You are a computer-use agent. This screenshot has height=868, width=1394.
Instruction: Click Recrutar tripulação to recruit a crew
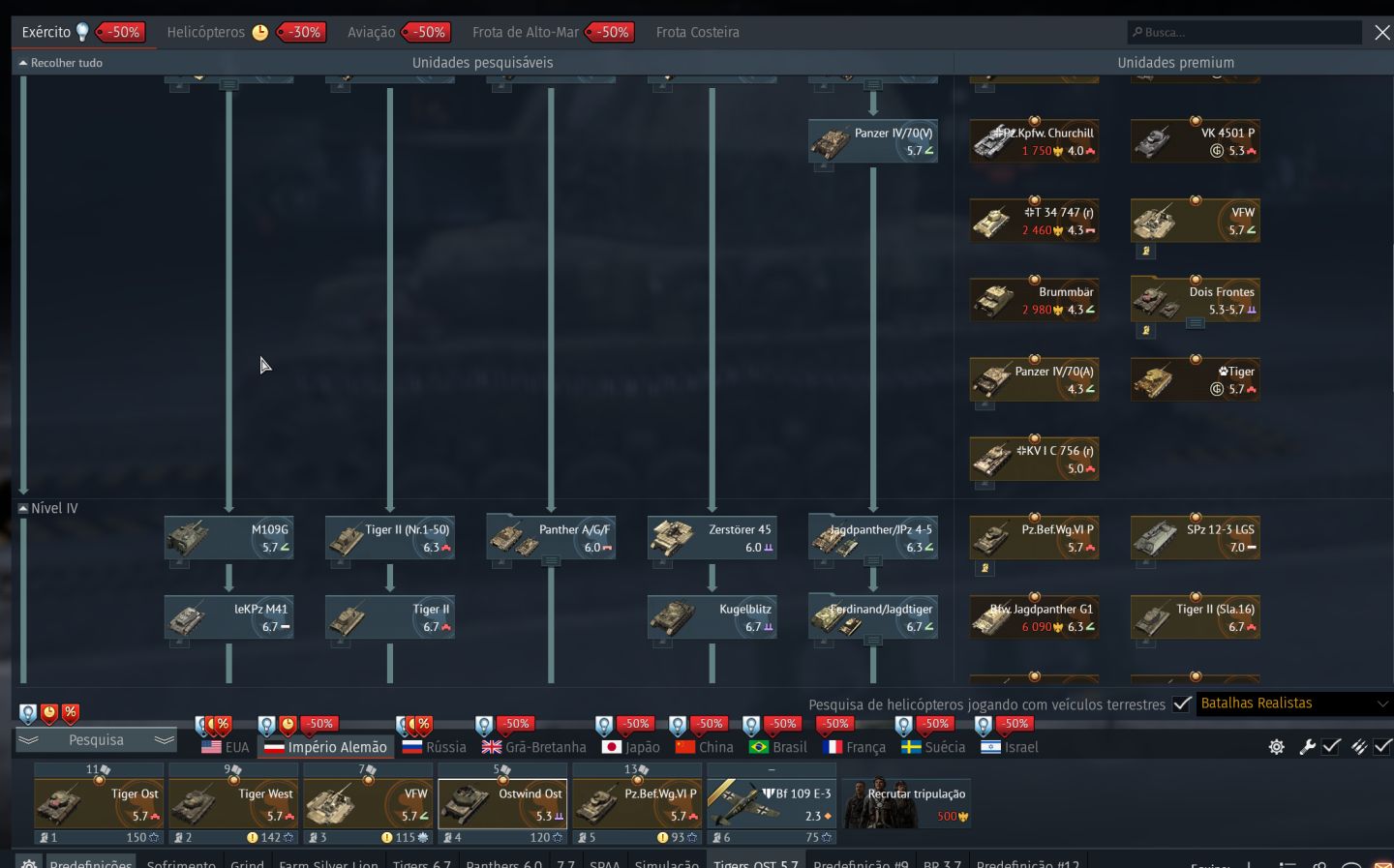[x=906, y=803]
